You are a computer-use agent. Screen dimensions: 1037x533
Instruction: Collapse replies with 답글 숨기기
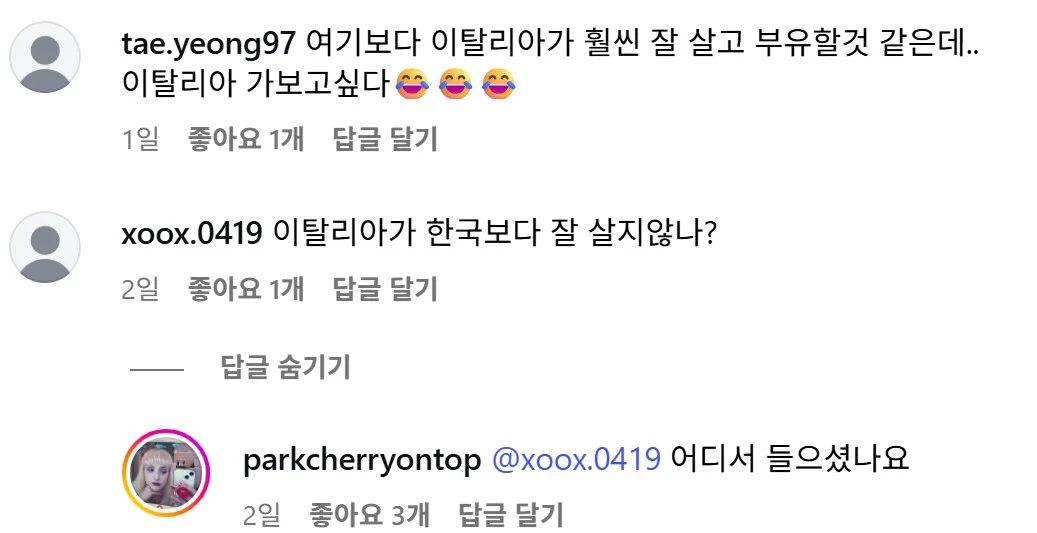click(285, 367)
